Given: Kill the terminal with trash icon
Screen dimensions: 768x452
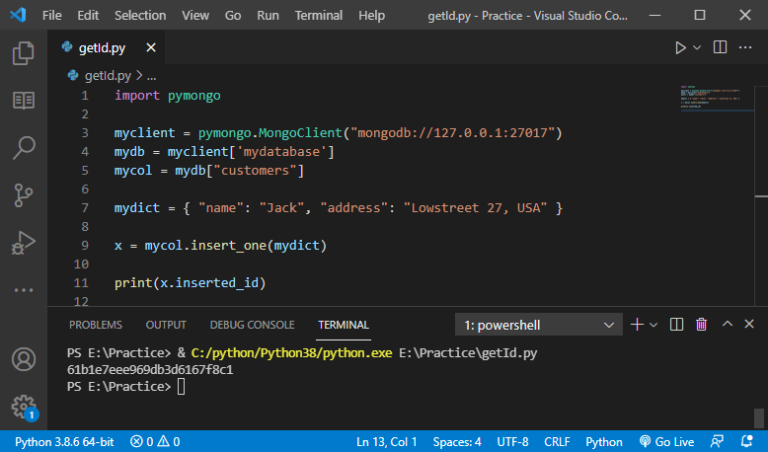Looking at the screenshot, I should [701, 324].
